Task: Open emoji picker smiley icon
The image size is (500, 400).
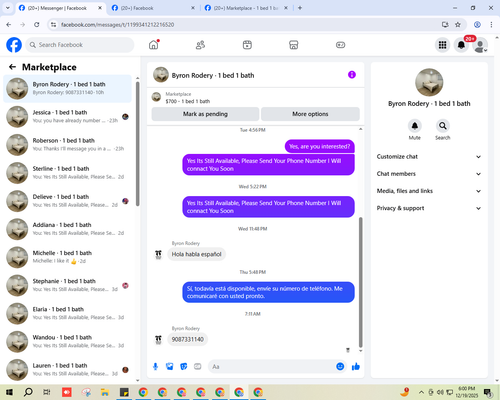Action: [x=340, y=367]
